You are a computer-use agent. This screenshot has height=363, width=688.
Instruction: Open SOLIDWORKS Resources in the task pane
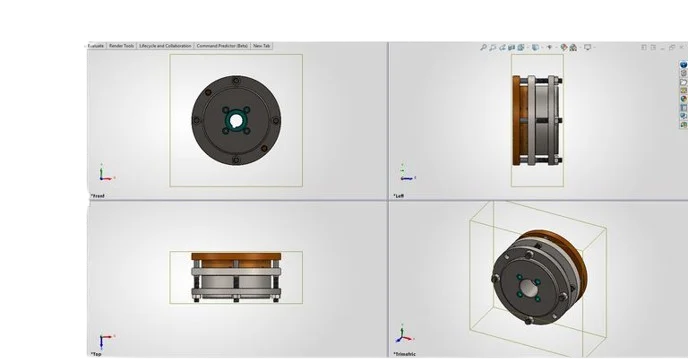(x=683, y=65)
